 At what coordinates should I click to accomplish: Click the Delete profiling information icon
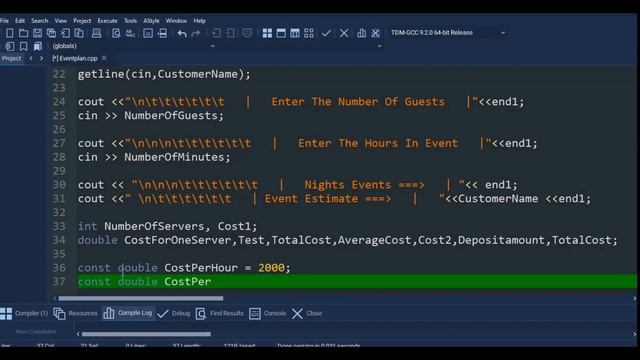[x=376, y=33]
